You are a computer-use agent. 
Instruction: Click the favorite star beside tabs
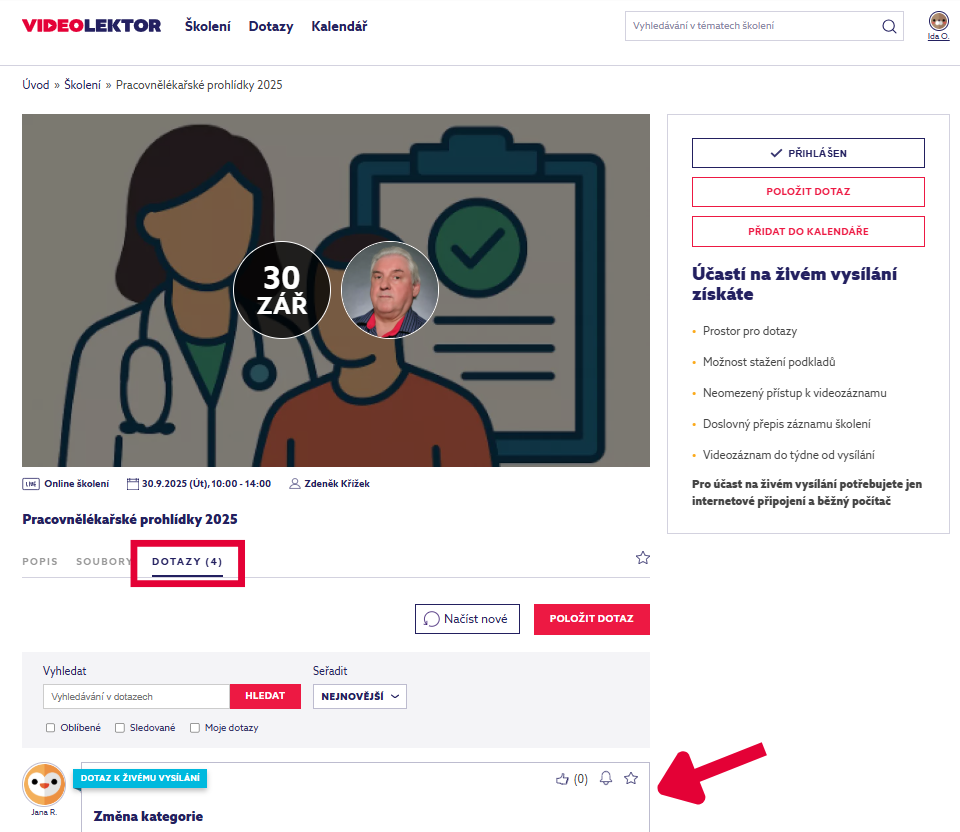click(x=643, y=558)
